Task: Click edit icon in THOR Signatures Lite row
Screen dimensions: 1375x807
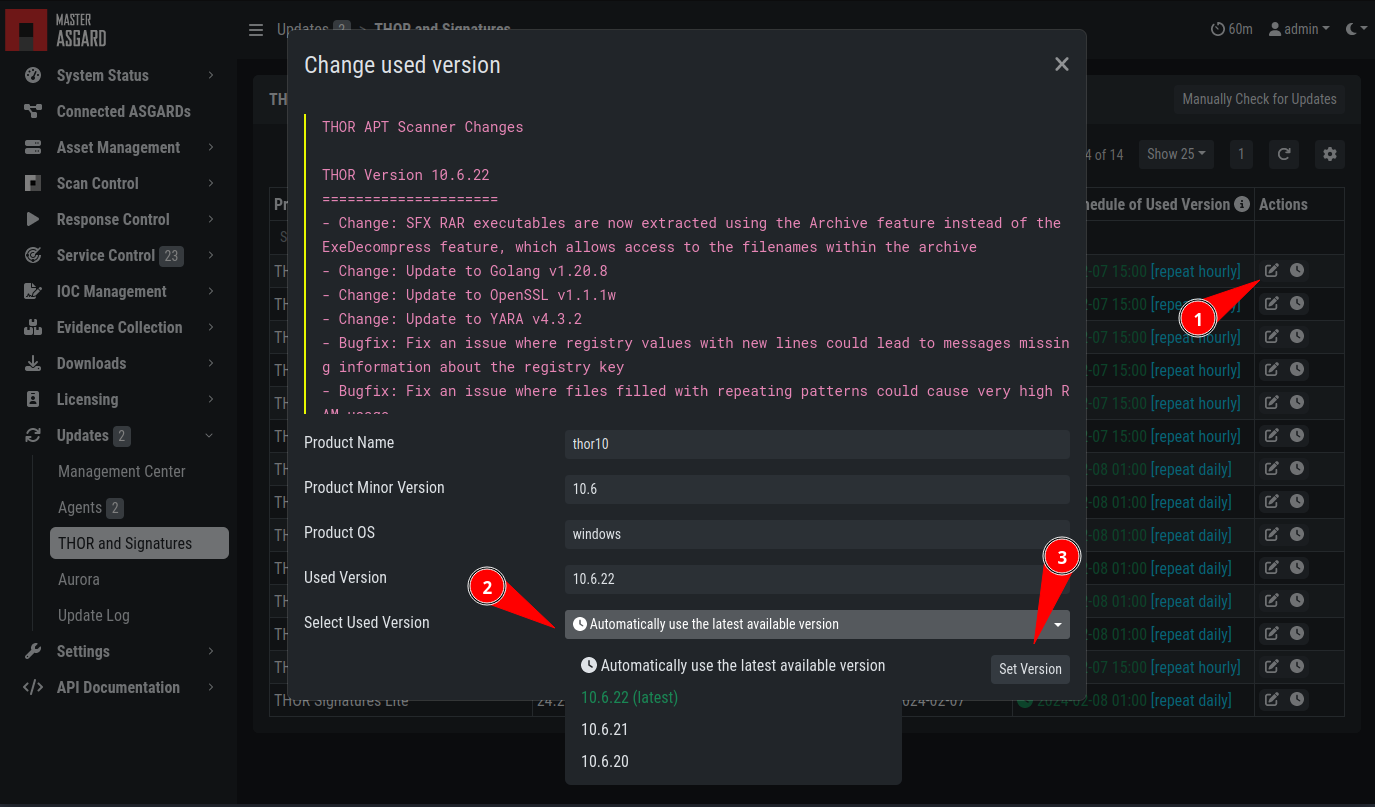Action: point(1271,699)
